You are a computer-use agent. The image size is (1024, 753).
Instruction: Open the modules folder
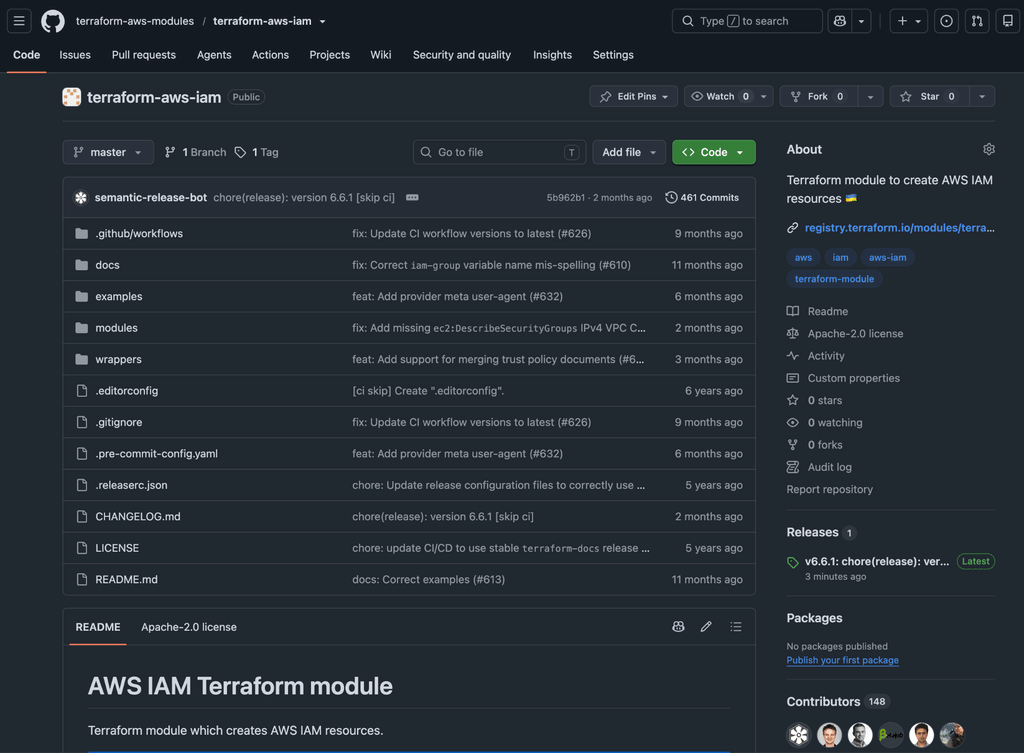(116, 328)
